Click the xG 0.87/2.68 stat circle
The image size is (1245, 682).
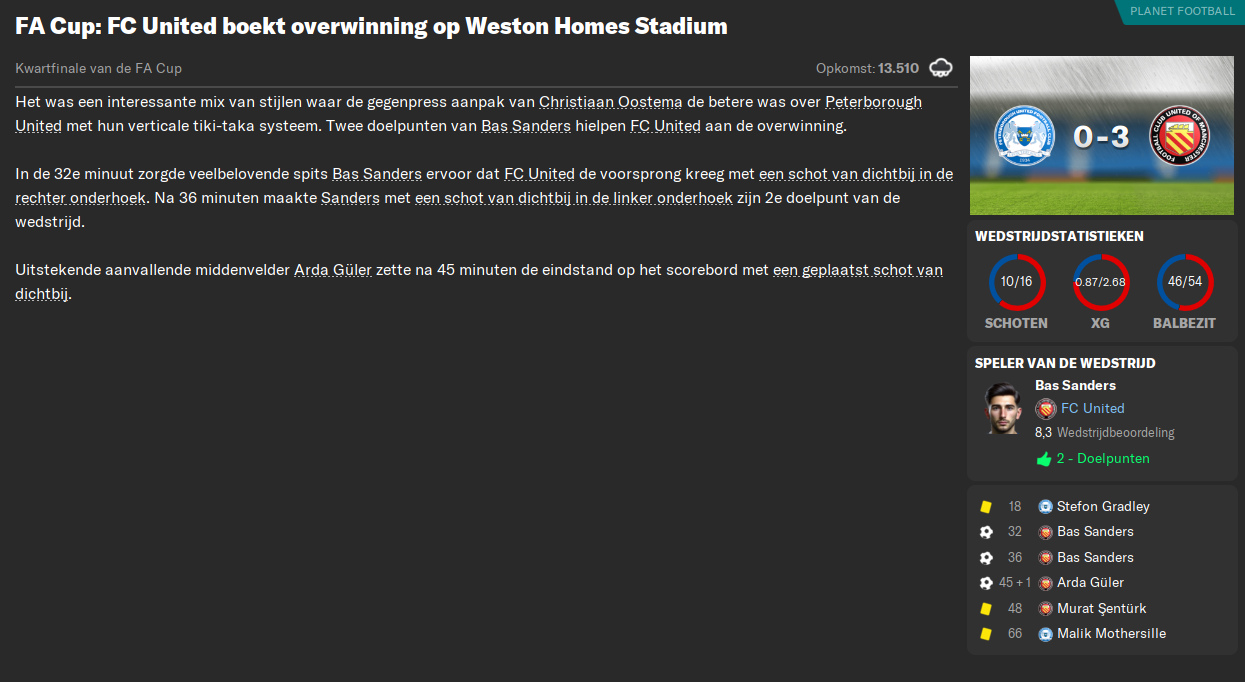pos(1100,283)
